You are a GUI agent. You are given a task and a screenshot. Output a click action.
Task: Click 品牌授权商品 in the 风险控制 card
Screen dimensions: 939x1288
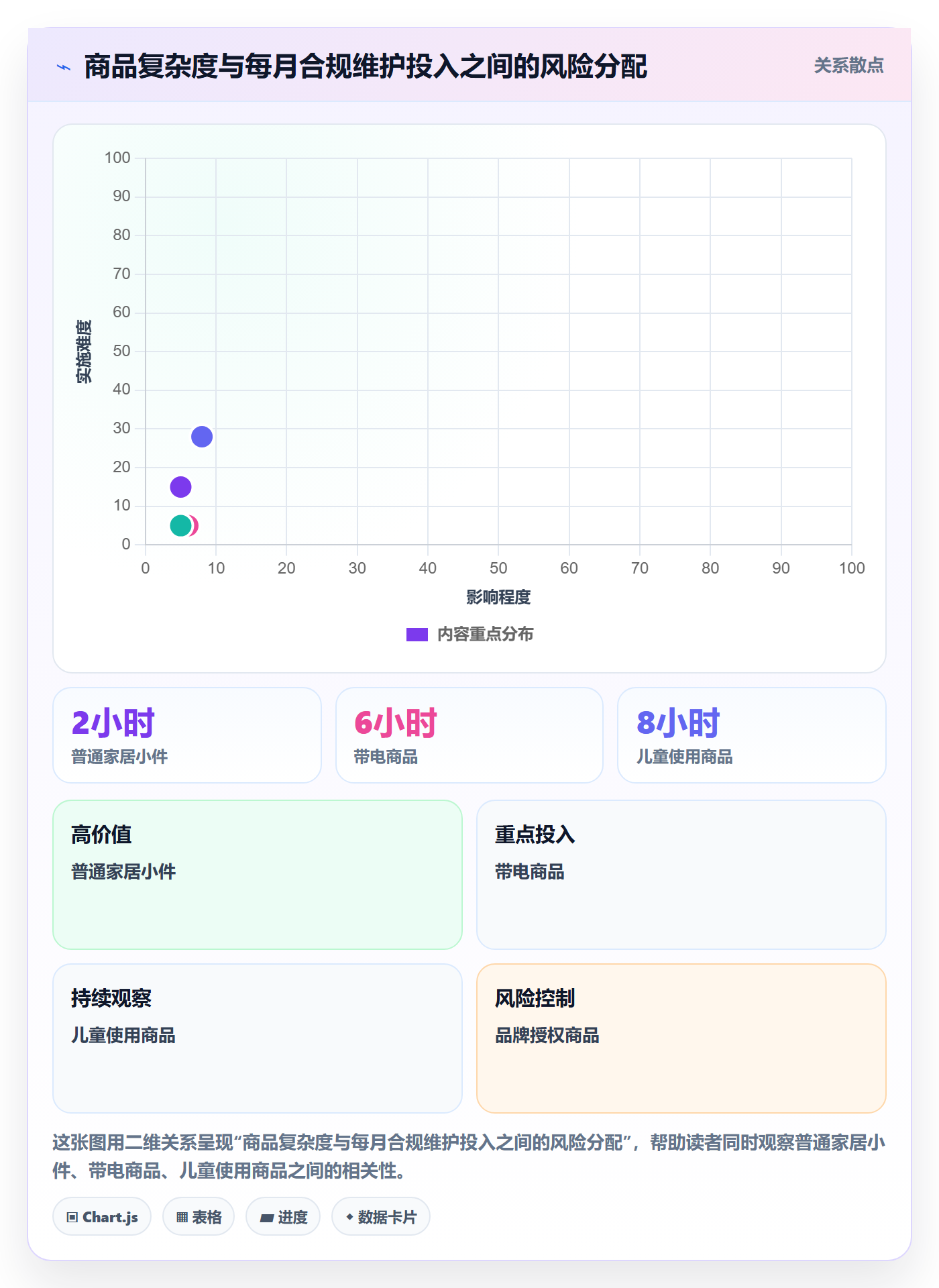pos(547,1036)
